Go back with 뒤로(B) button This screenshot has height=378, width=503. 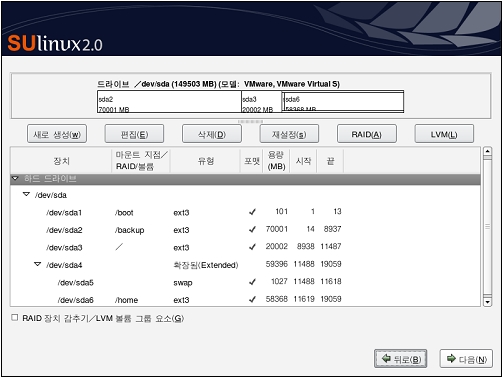point(400,359)
